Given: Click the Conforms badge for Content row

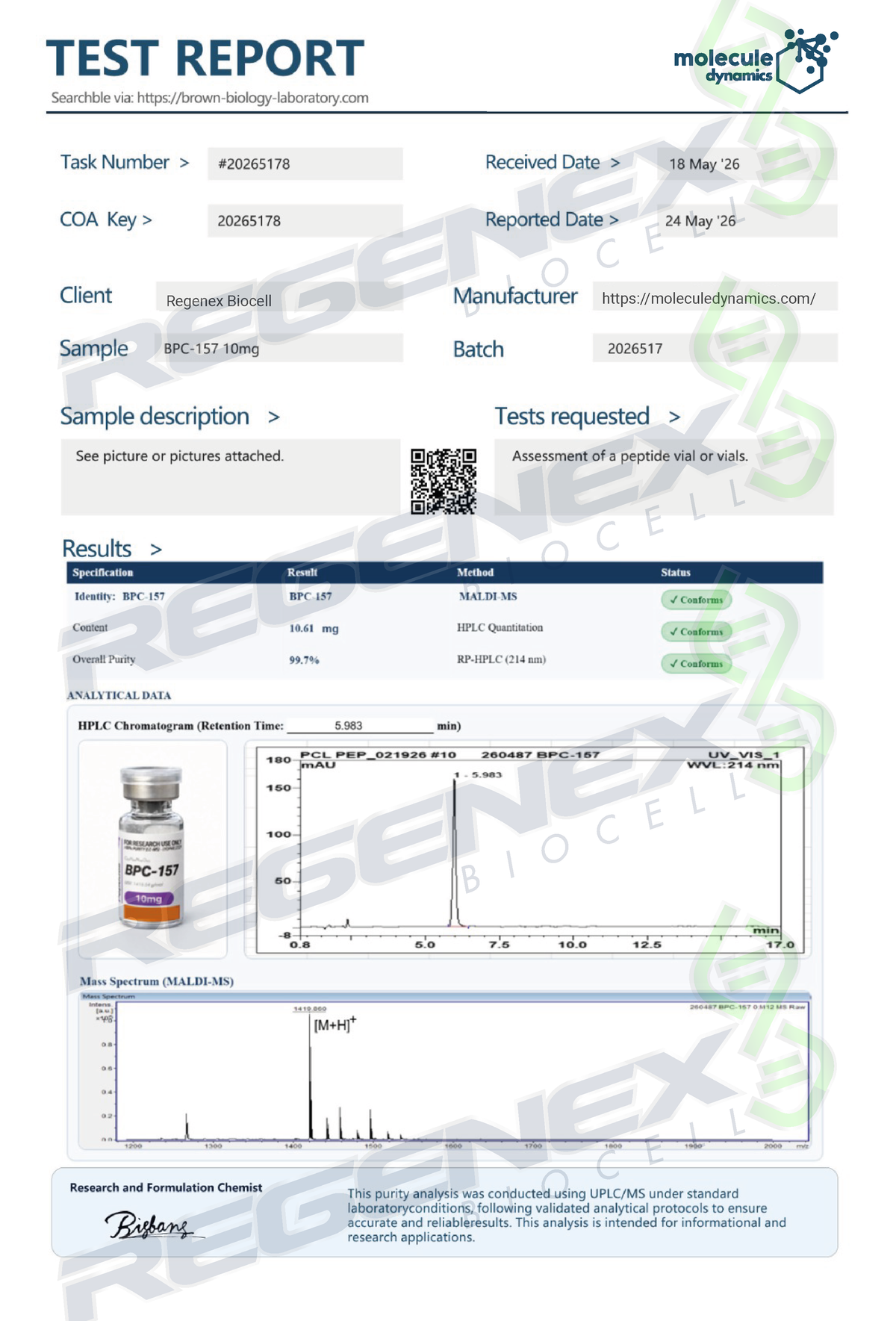Looking at the screenshot, I should pos(696,632).
